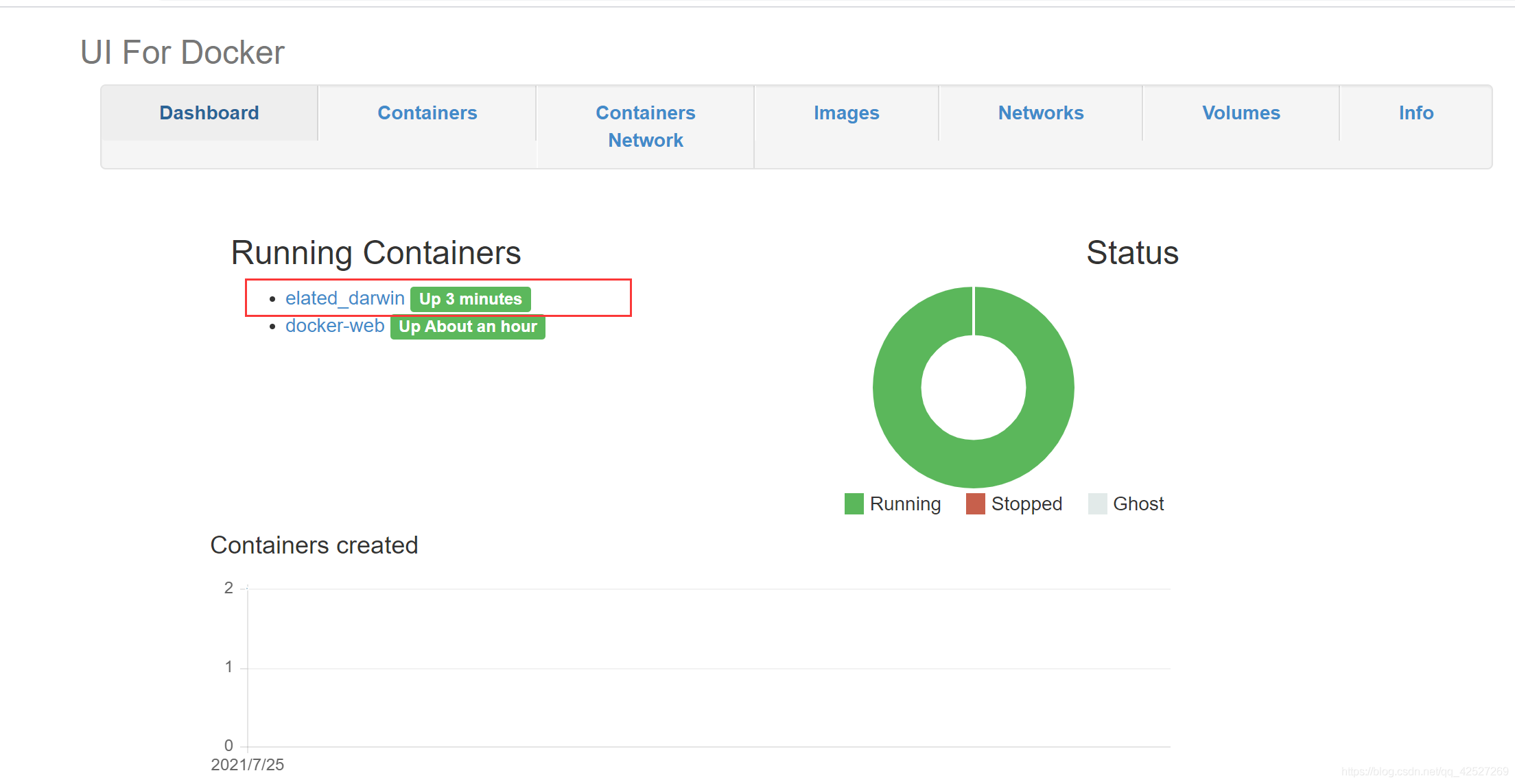Switch to the Containers tab
The image size is (1515, 784).
tap(427, 113)
